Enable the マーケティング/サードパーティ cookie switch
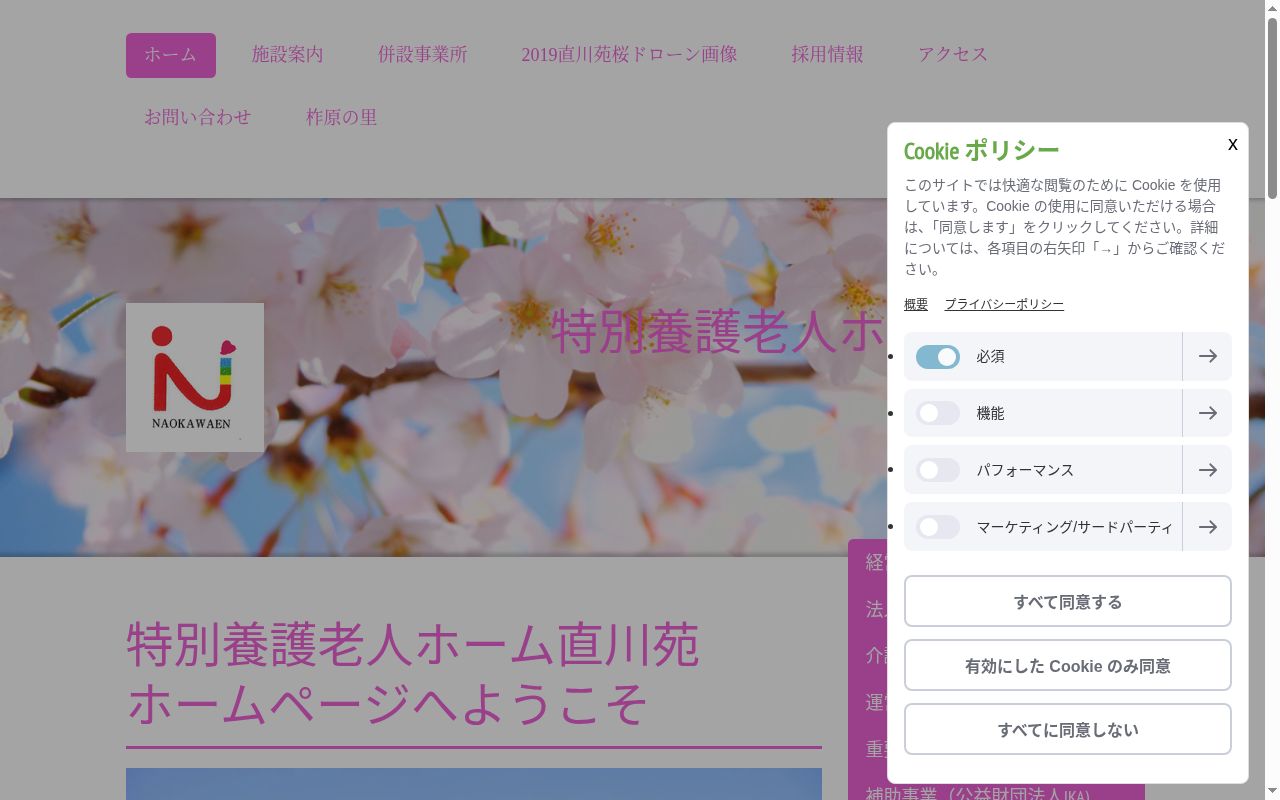Screen dimensions: 1280x800 (x=938, y=527)
